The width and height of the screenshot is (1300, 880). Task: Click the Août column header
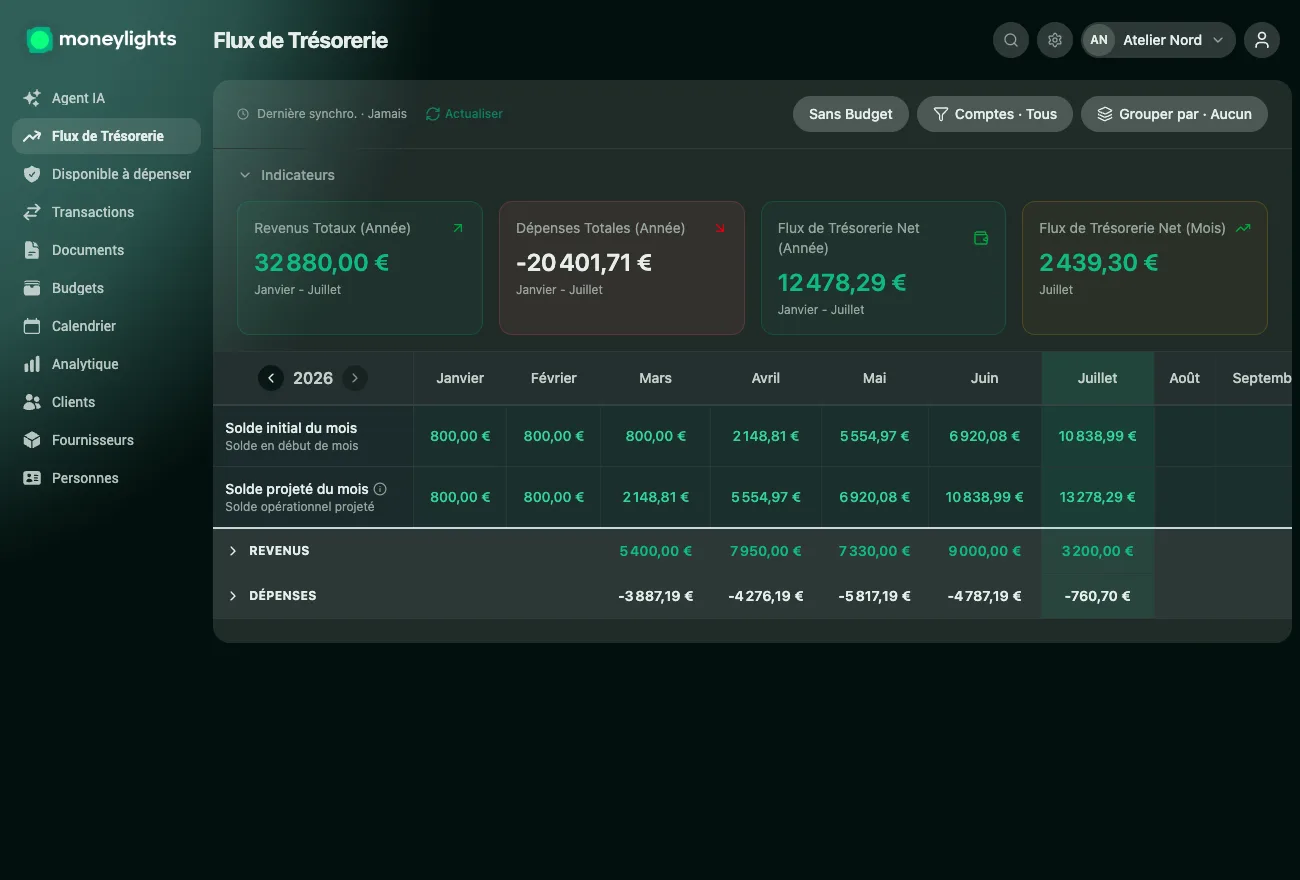pos(1185,378)
